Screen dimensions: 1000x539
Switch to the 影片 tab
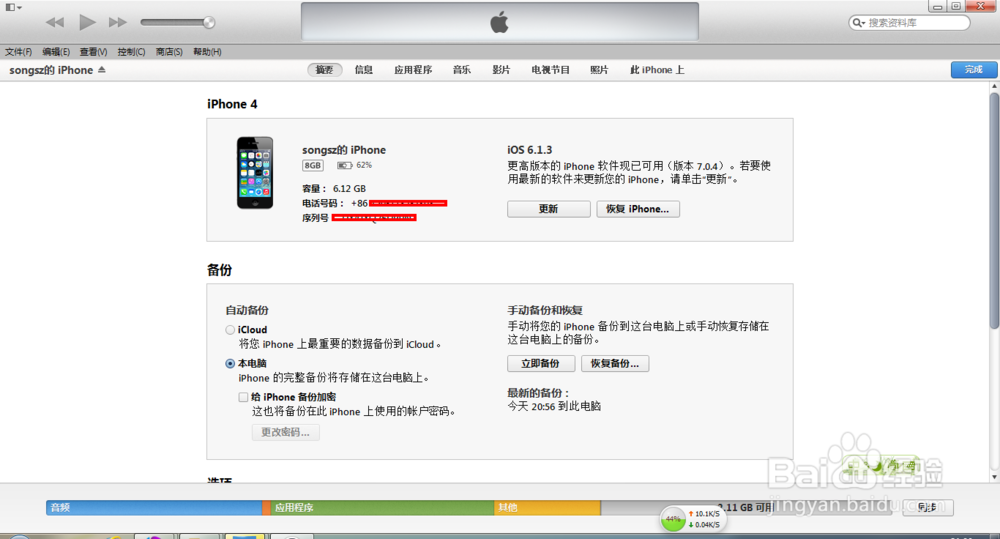(501, 70)
